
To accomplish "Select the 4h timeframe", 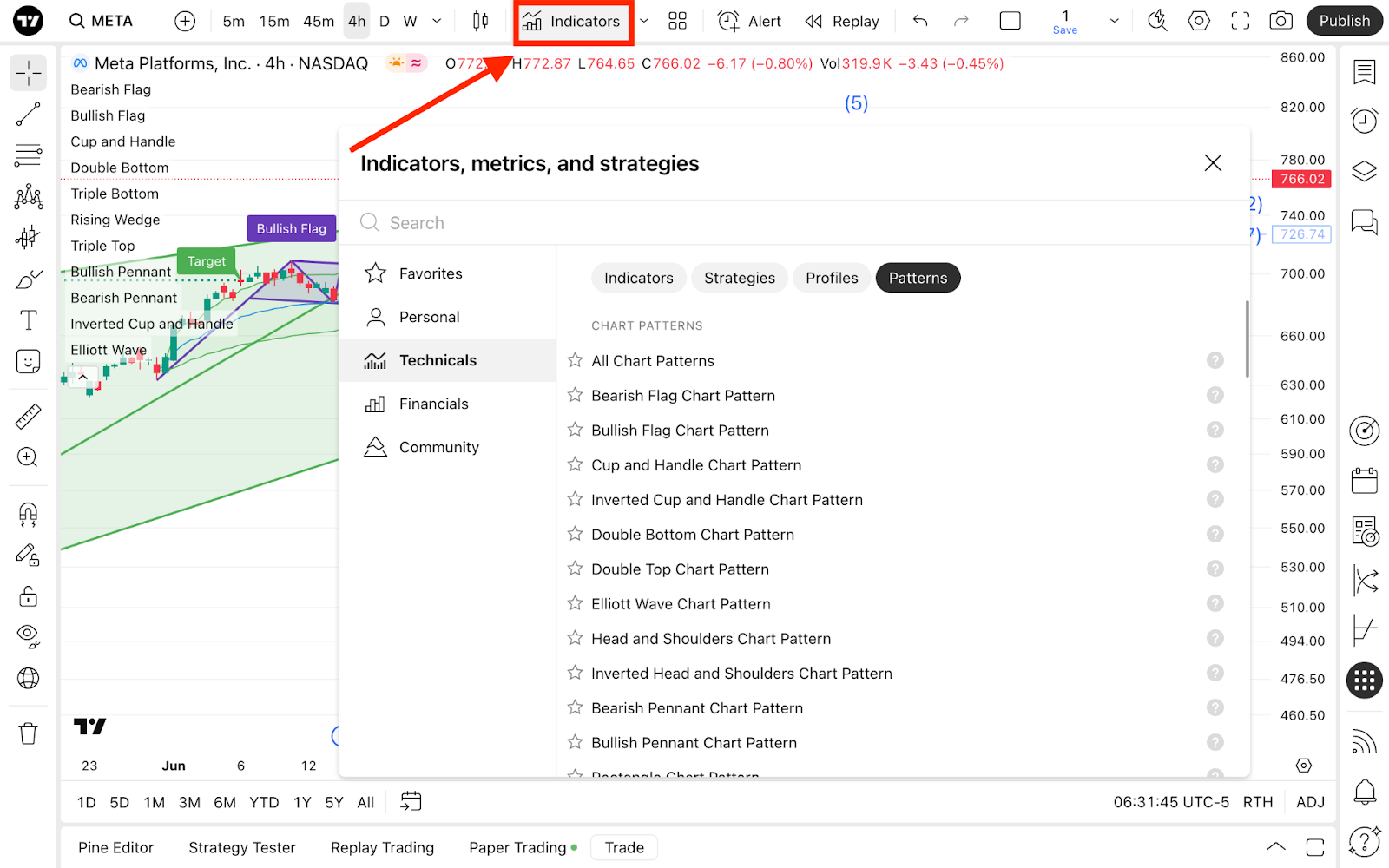I will [357, 21].
